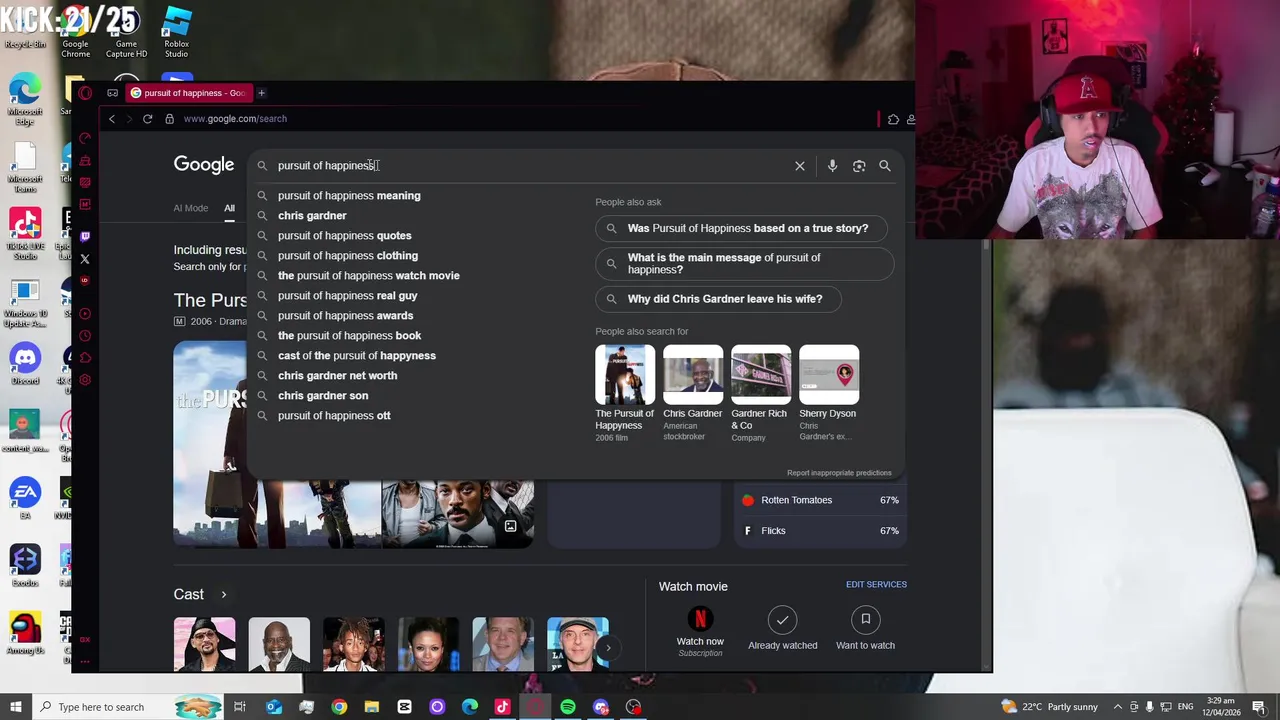
Task: Open TikTok app from the taskbar
Action: point(503,707)
